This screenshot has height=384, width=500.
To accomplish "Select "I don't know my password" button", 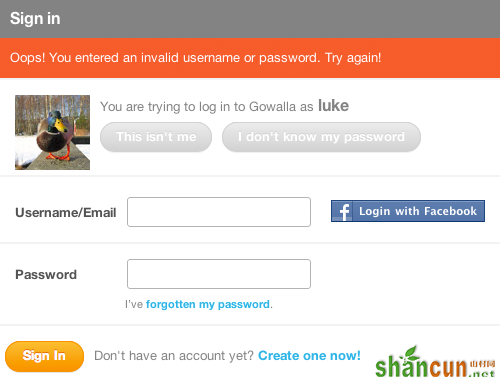I will click(x=321, y=137).
